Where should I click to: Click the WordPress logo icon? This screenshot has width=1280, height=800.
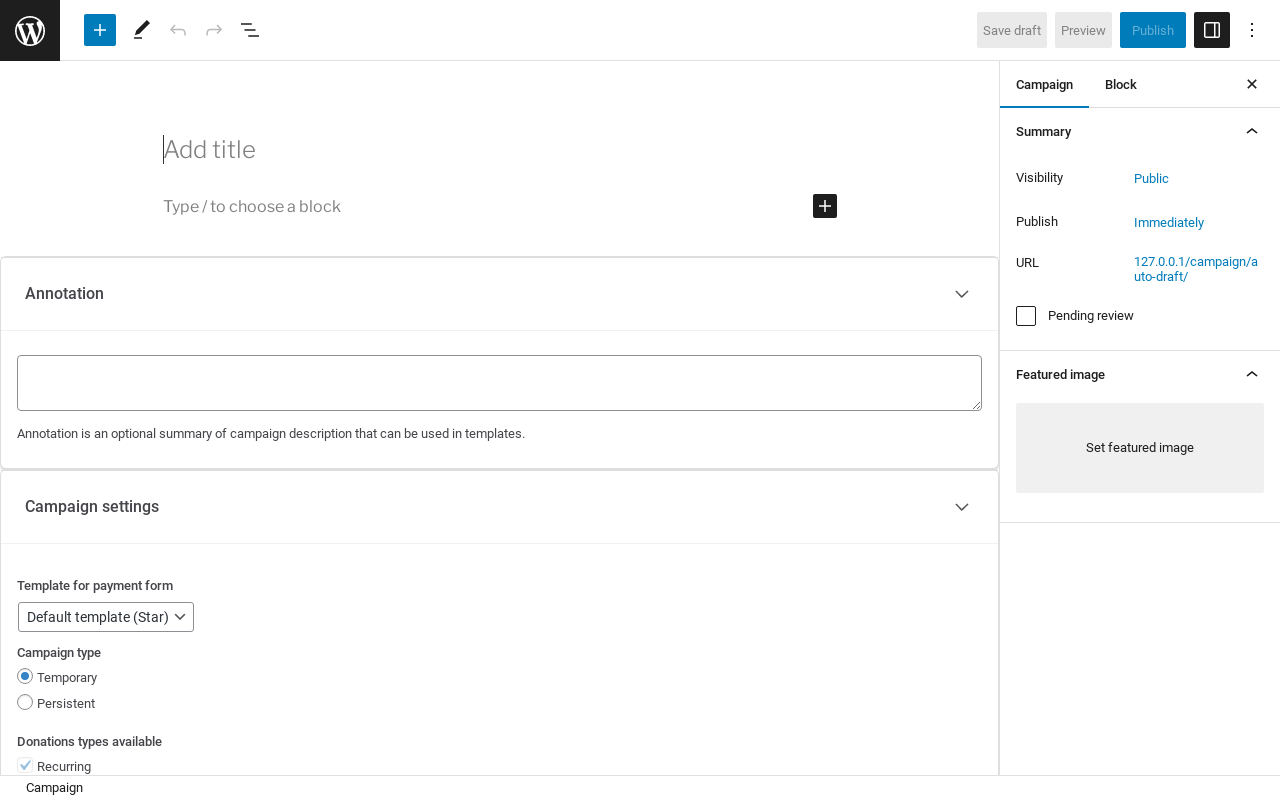(30, 30)
